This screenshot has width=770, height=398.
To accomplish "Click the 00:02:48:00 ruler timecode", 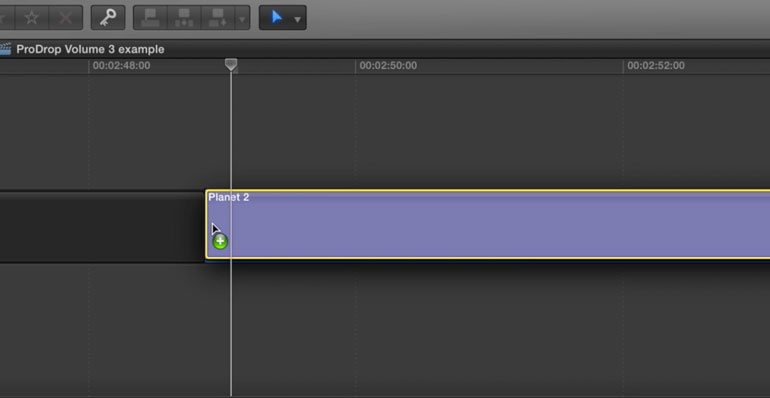I will click(x=121, y=65).
